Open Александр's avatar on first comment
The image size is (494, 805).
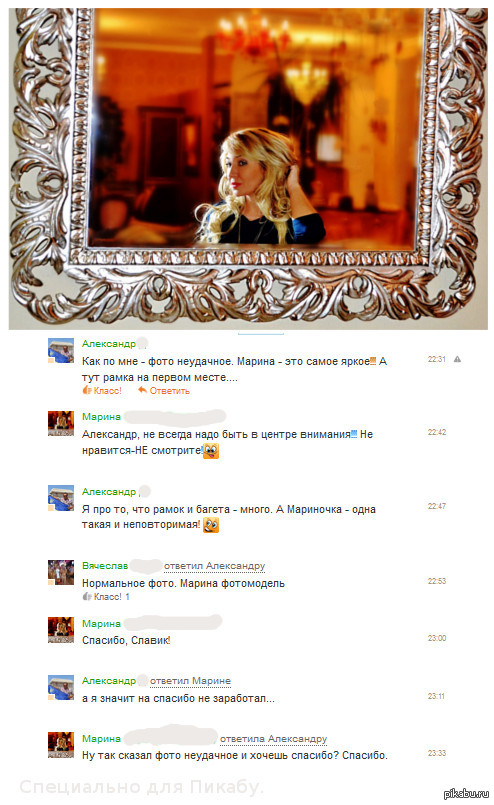point(61,351)
